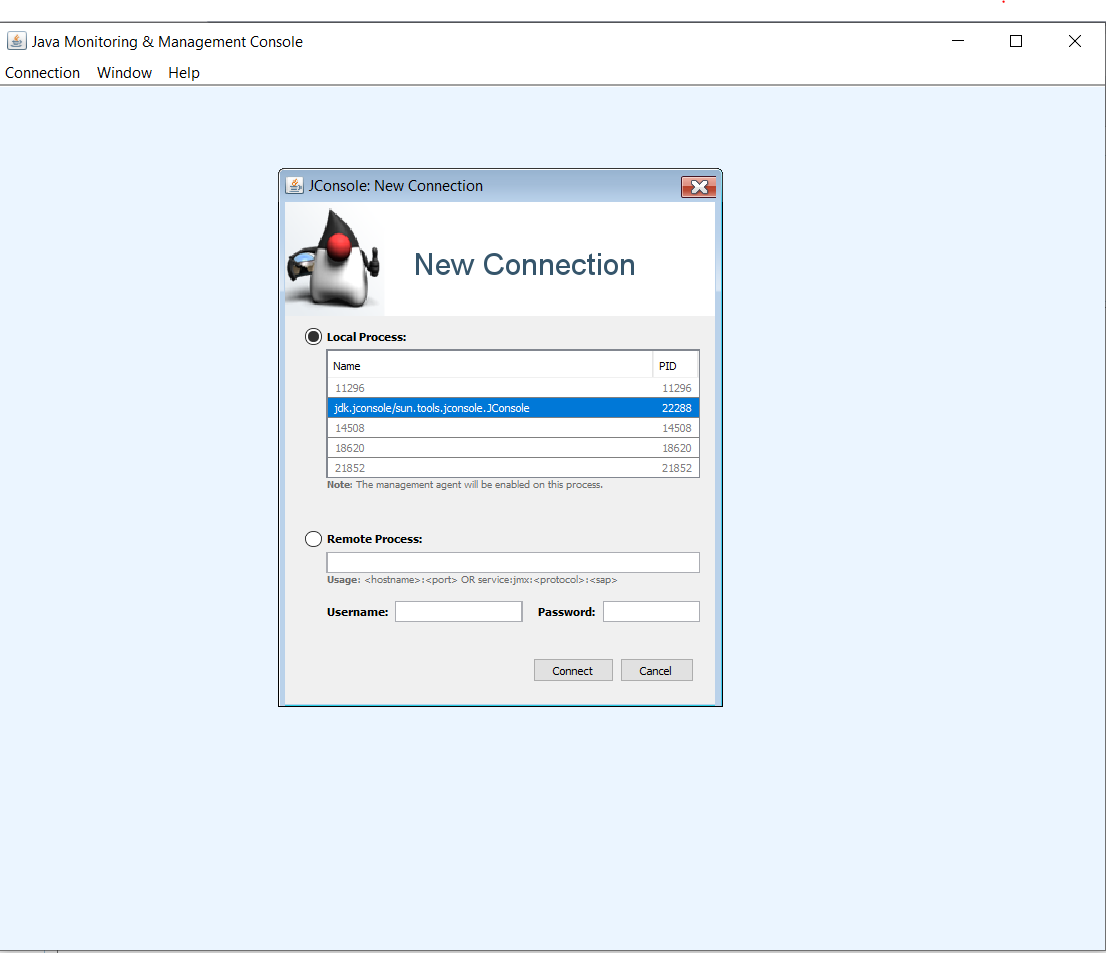
Task: Click the Name column header
Action: point(490,365)
